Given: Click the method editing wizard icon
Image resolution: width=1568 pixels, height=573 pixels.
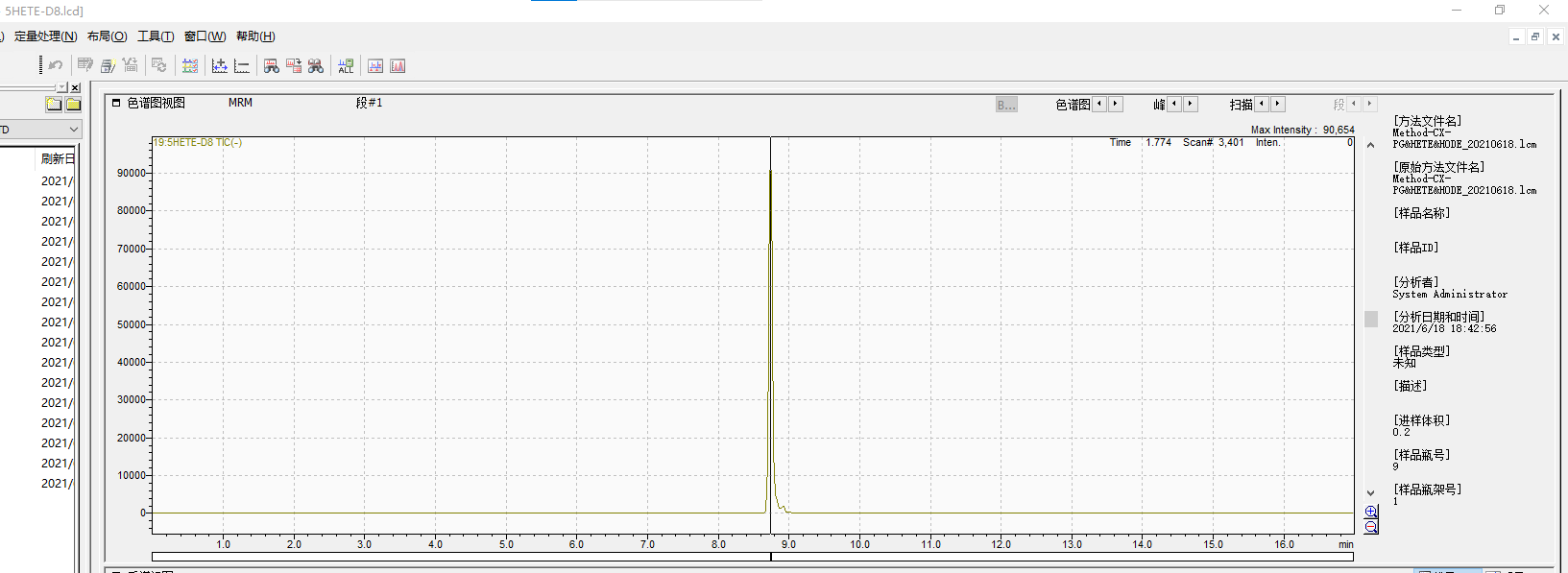Looking at the screenshot, I should [x=108, y=65].
